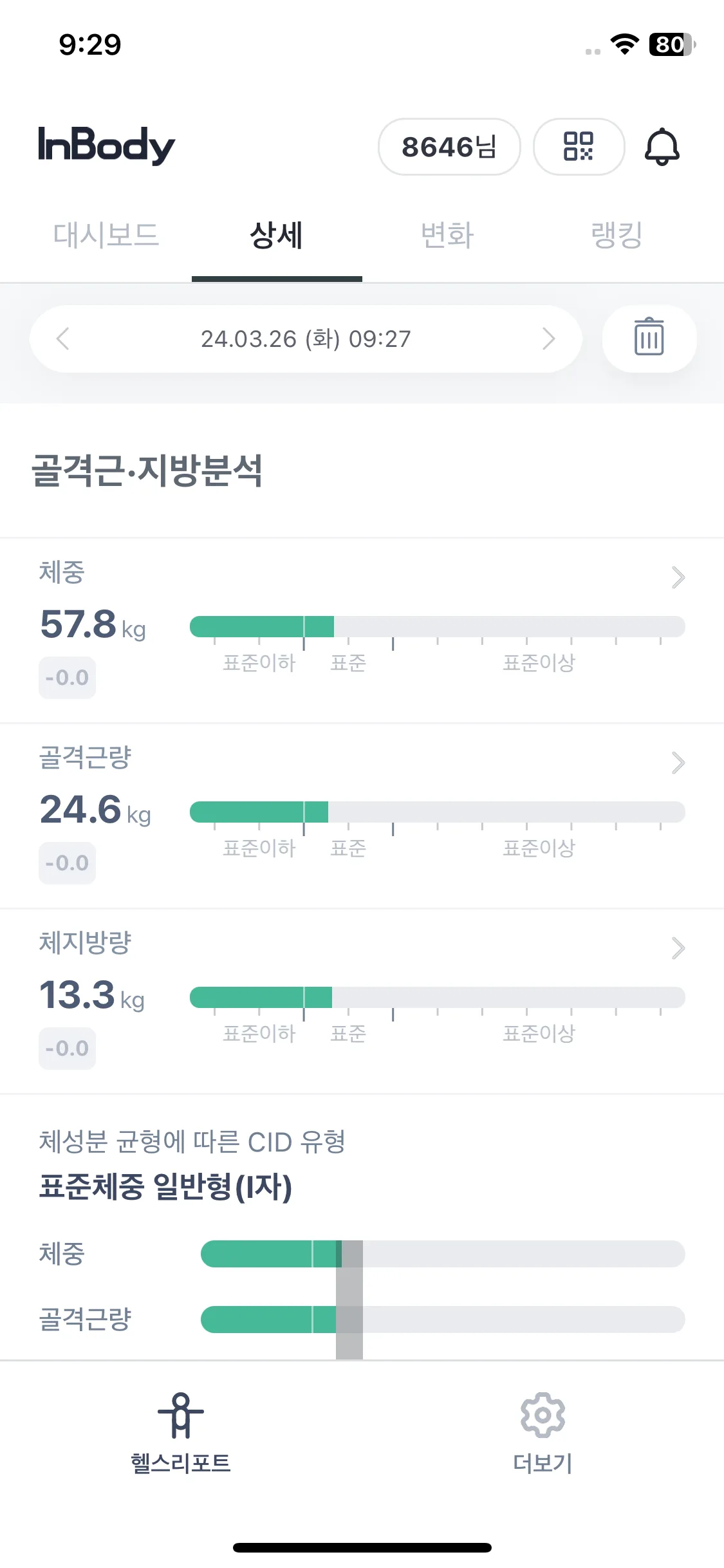Delete record with trash can icon
This screenshot has width=724, height=1568.
pyautogui.click(x=649, y=339)
